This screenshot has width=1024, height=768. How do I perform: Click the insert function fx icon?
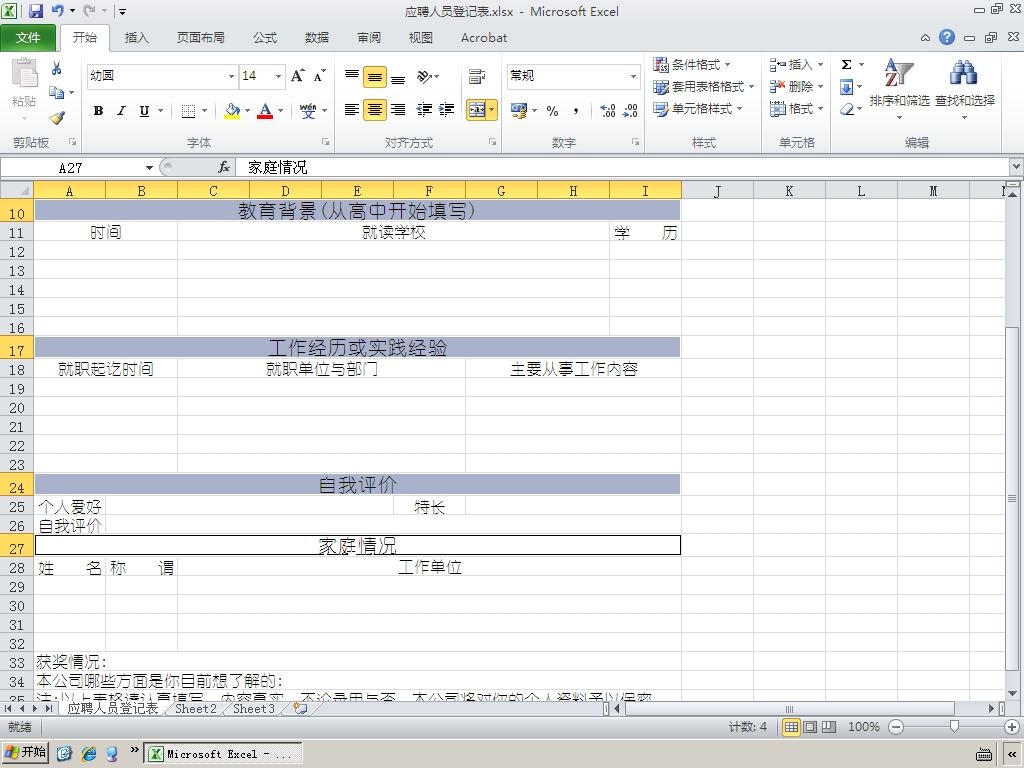click(223, 167)
